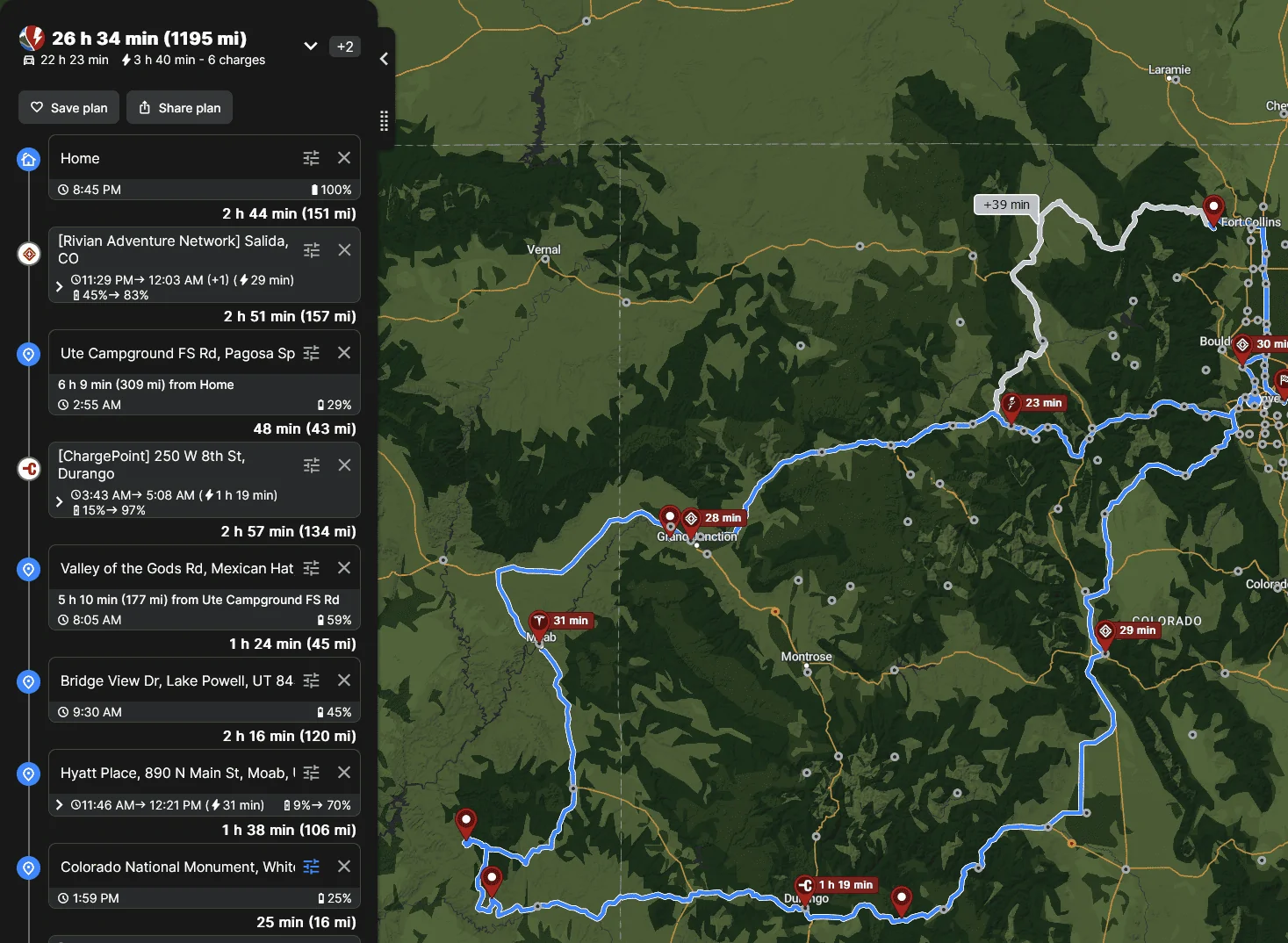The width and height of the screenshot is (1288, 943).
Task: Click '2 h 44 min (151 mi)' leg text
Action: pyautogui.click(x=289, y=213)
